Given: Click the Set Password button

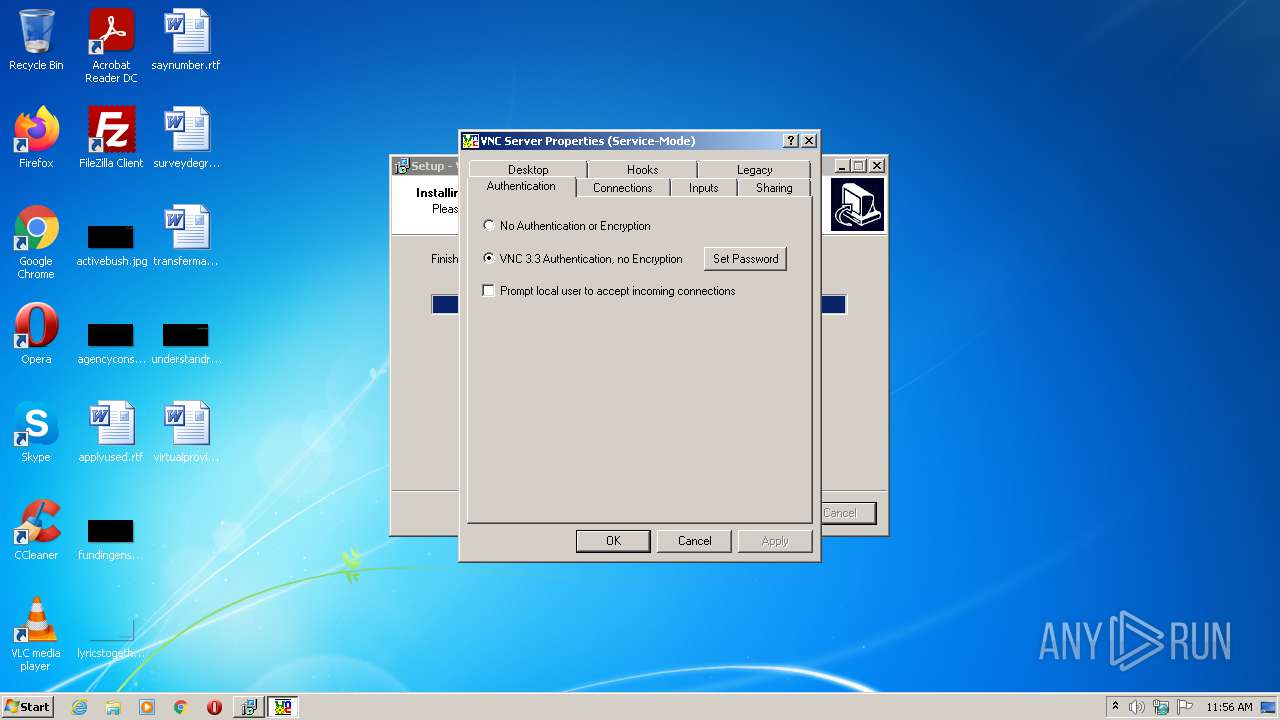Looking at the screenshot, I should pos(745,259).
